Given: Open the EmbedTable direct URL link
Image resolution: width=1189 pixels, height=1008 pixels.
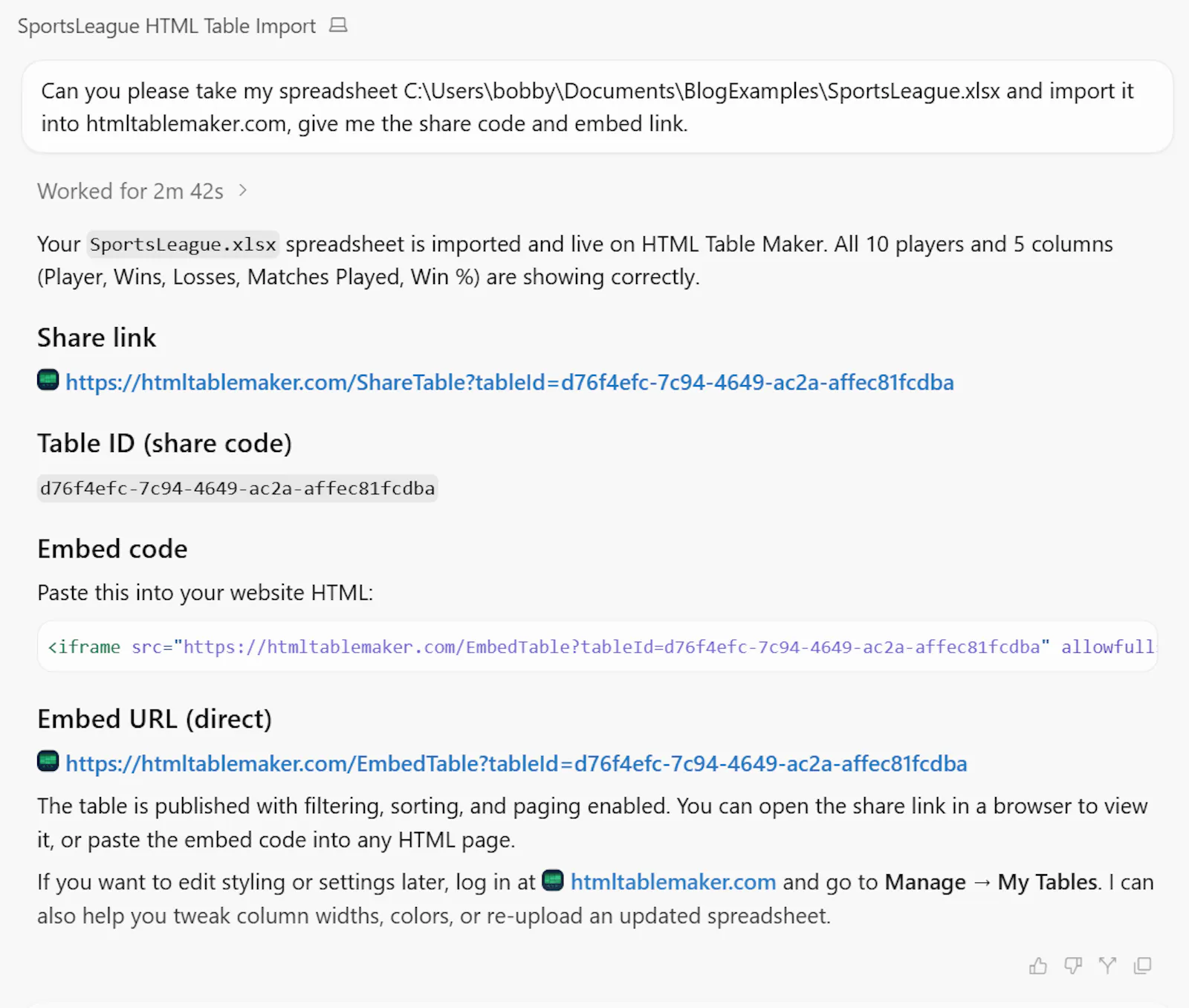Looking at the screenshot, I should [x=516, y=763].
